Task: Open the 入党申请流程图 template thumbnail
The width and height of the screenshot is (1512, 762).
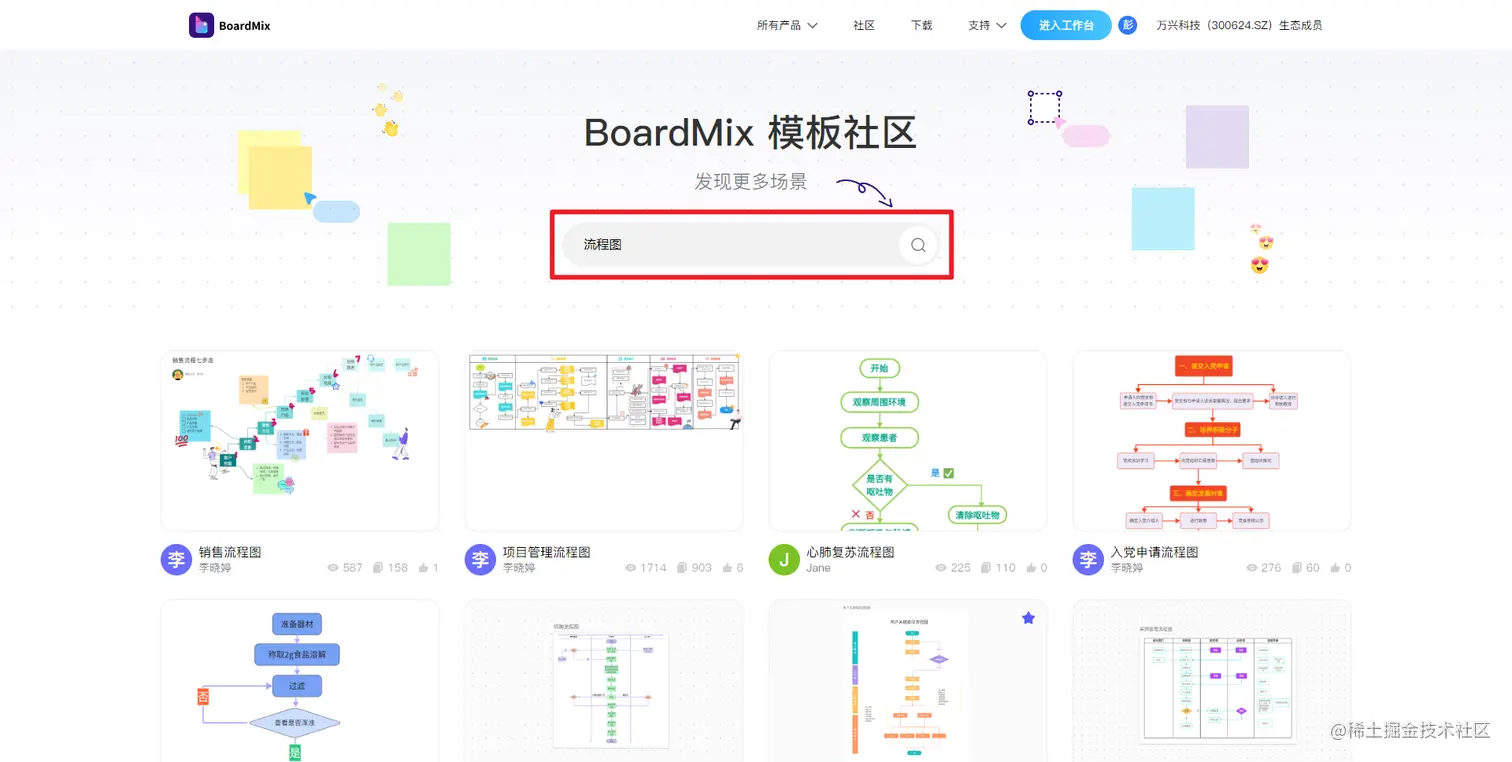Action: click(x=1212, y=440)
